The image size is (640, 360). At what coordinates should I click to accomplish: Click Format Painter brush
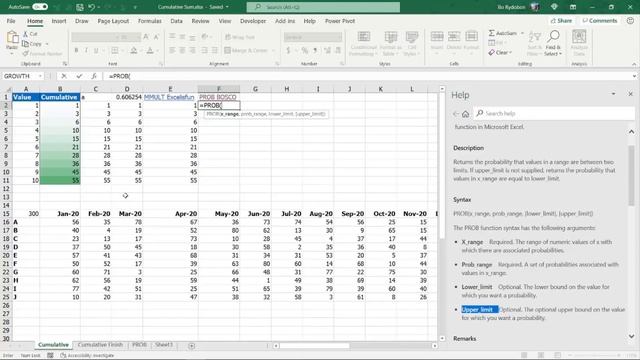(x=25, y=53)
